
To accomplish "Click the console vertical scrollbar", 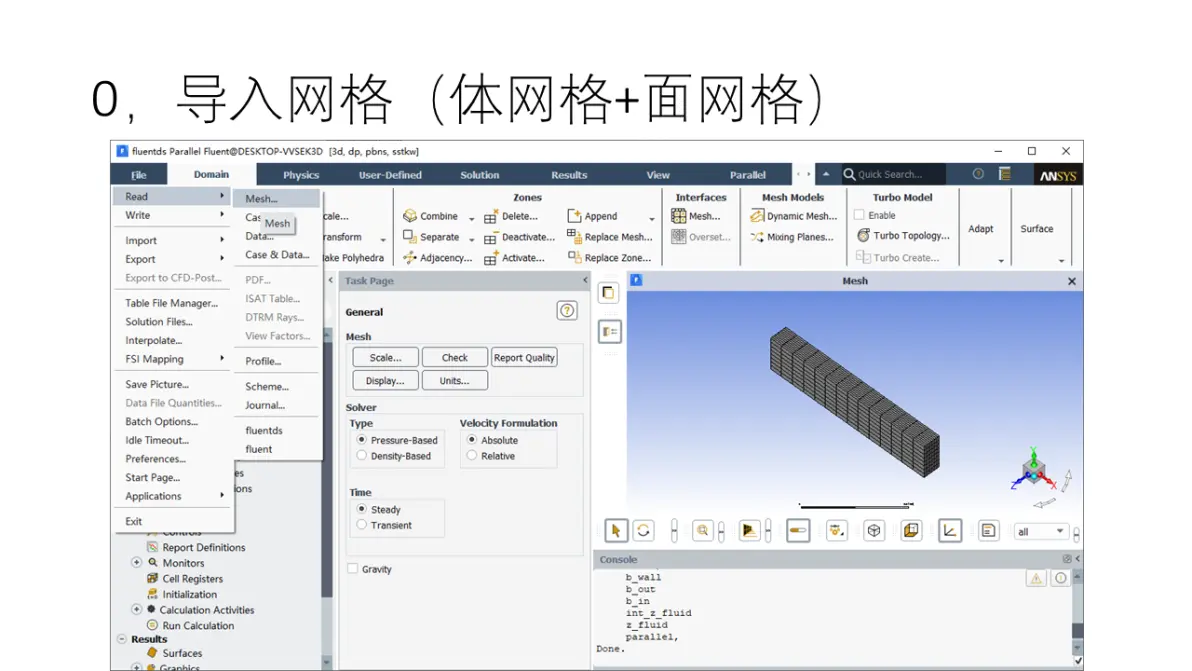I will (1077, 615).
